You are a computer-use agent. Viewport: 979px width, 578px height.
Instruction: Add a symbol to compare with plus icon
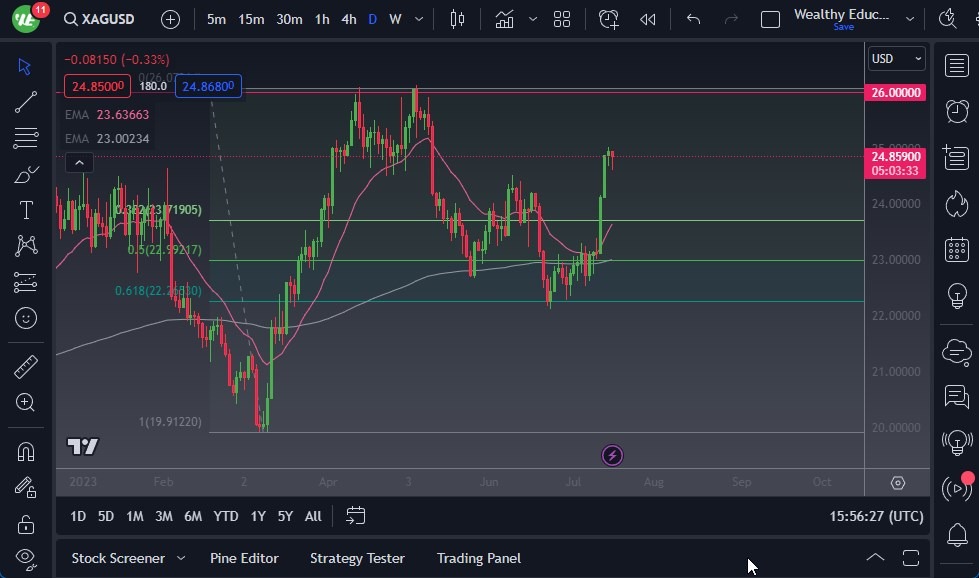(170, 19)
